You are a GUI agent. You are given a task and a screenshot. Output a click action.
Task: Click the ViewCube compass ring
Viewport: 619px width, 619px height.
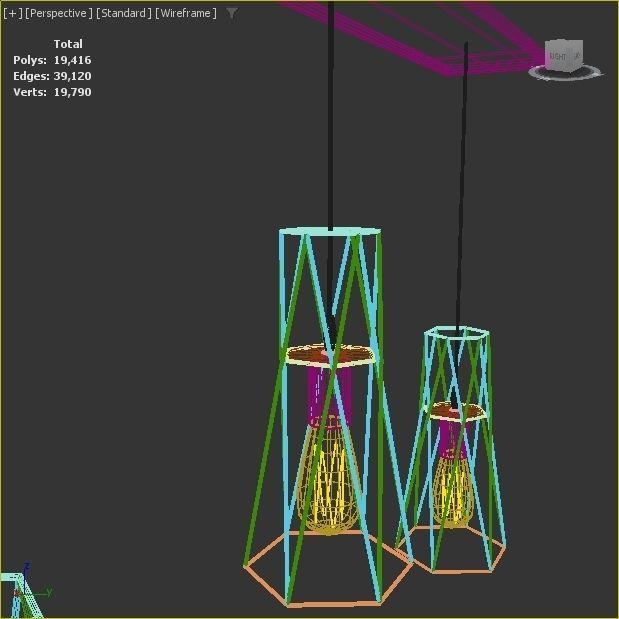click(x=565, y=73)
